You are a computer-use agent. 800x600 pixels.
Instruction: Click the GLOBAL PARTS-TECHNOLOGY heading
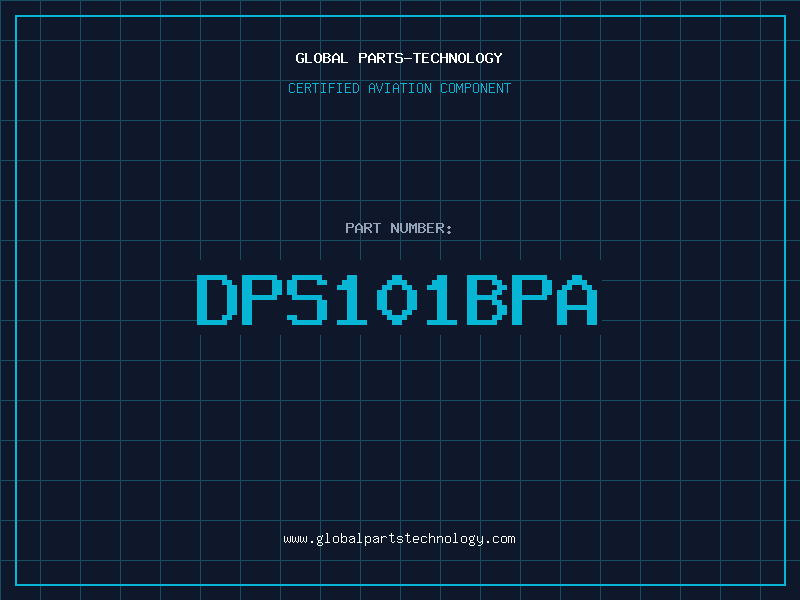[399, 58]
